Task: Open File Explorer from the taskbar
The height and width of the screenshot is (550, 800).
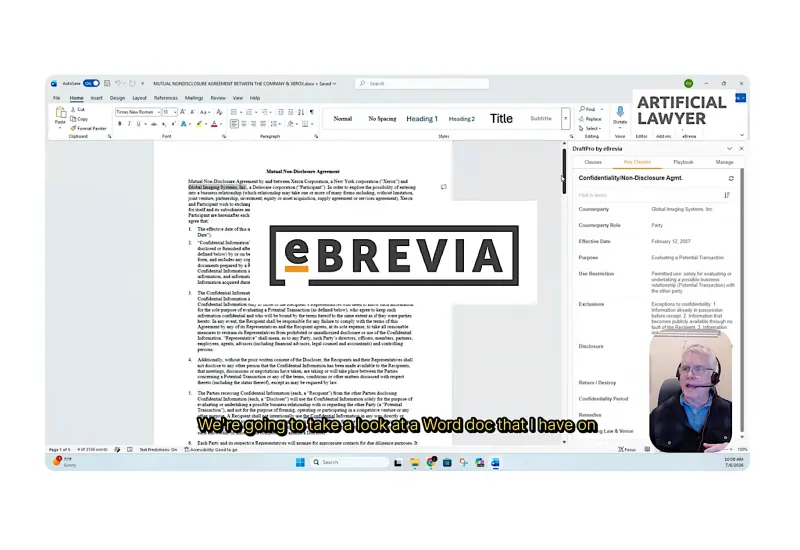Action: tap(415, 462)
